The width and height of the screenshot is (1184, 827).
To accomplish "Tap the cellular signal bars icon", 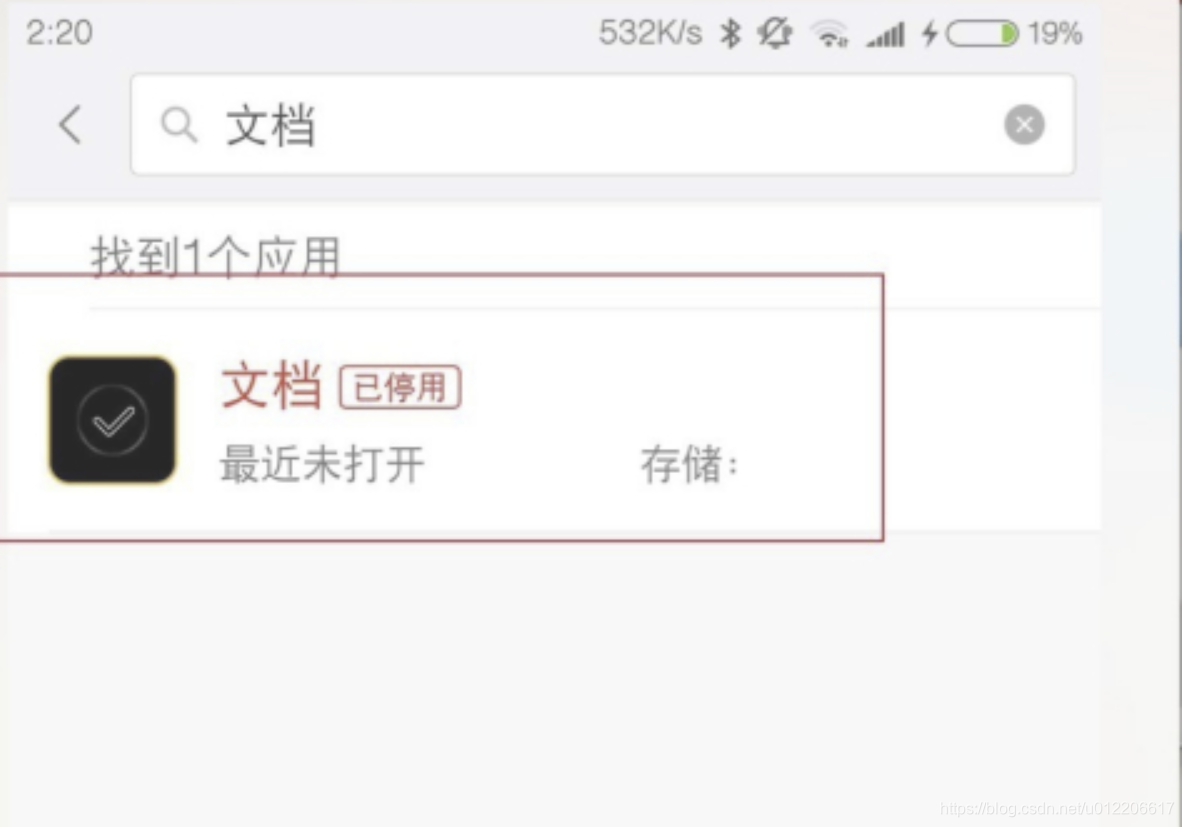I will 885,35.
